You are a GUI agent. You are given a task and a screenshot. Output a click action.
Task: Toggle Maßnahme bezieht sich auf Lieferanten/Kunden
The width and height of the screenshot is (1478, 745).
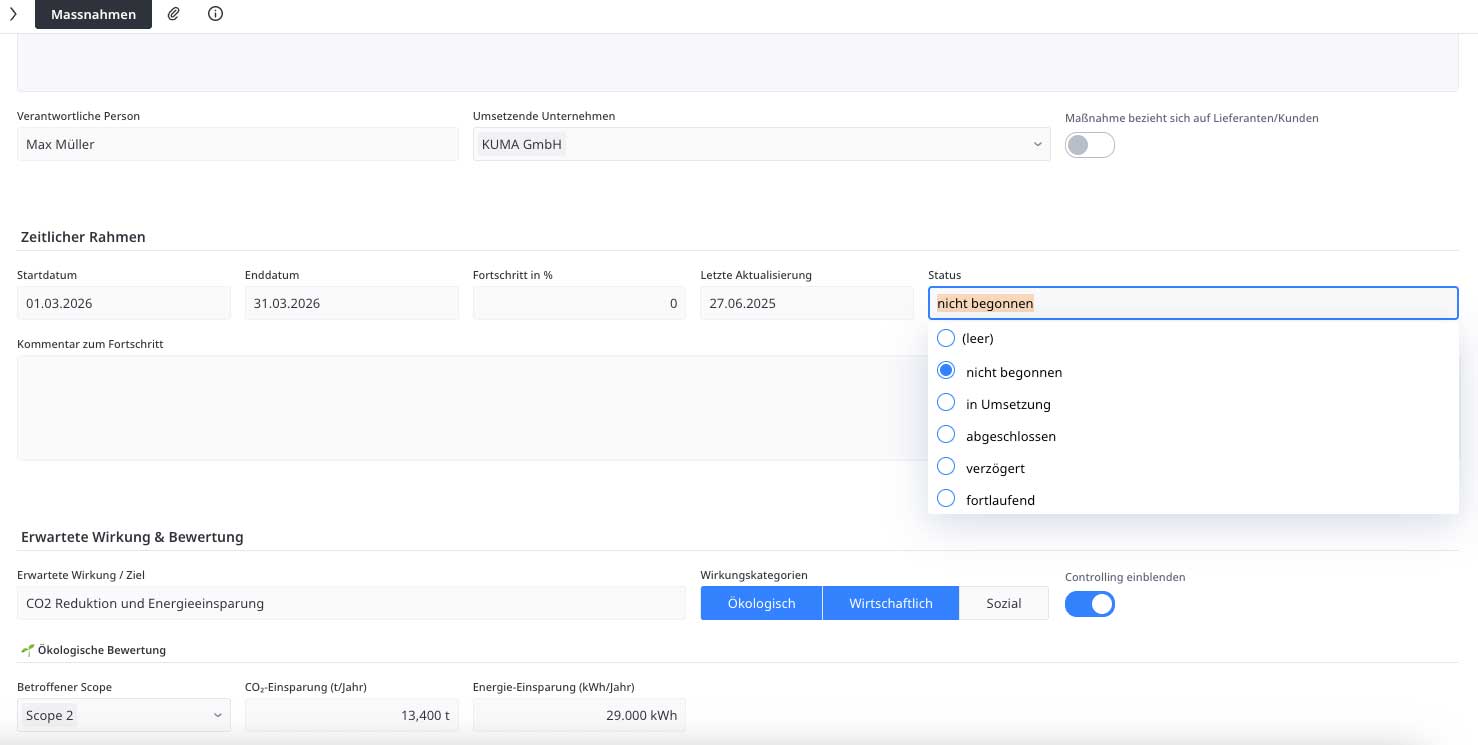tap(1090, 145)
